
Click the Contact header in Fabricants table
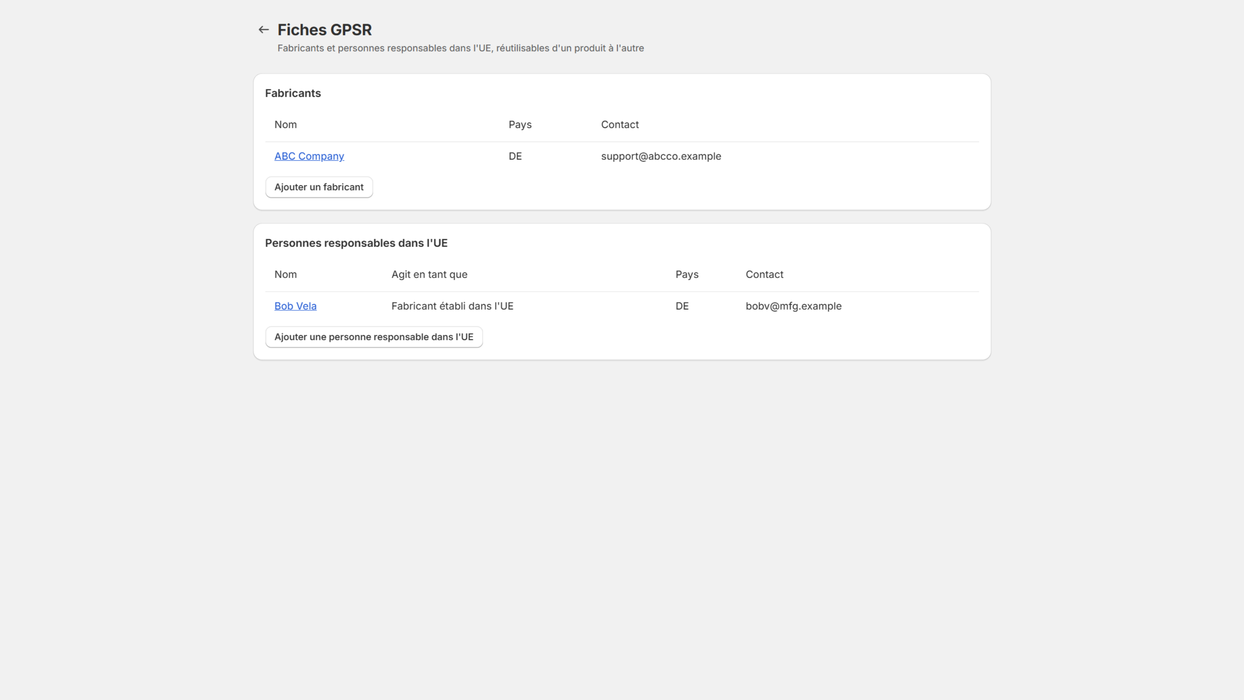point(620,125)
